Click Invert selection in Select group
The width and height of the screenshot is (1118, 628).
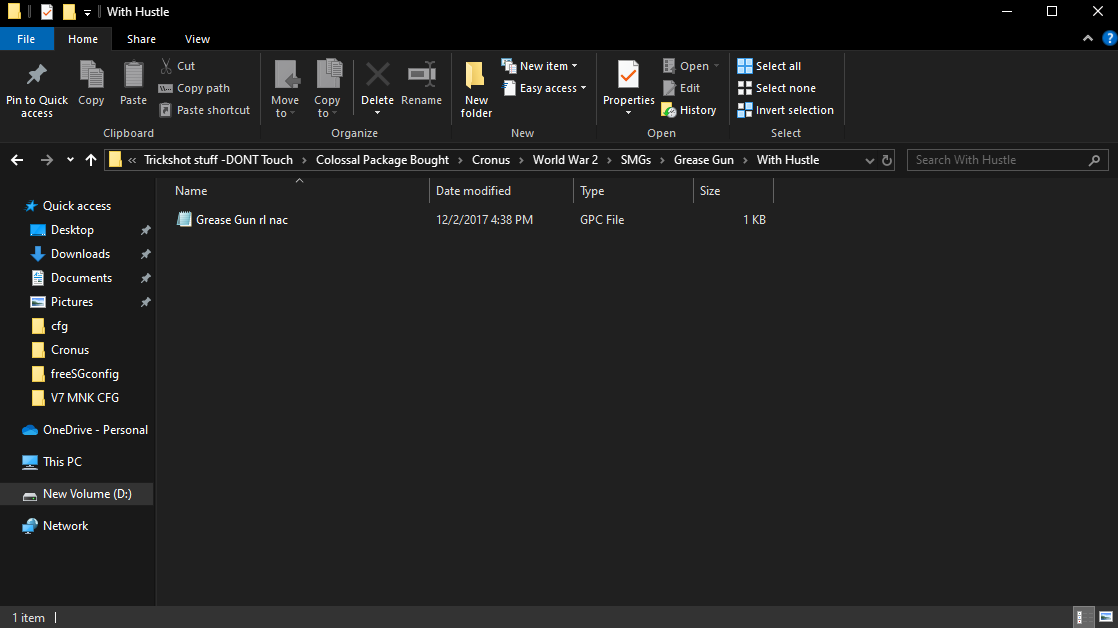pyautogui.click(x=785, y=110)
